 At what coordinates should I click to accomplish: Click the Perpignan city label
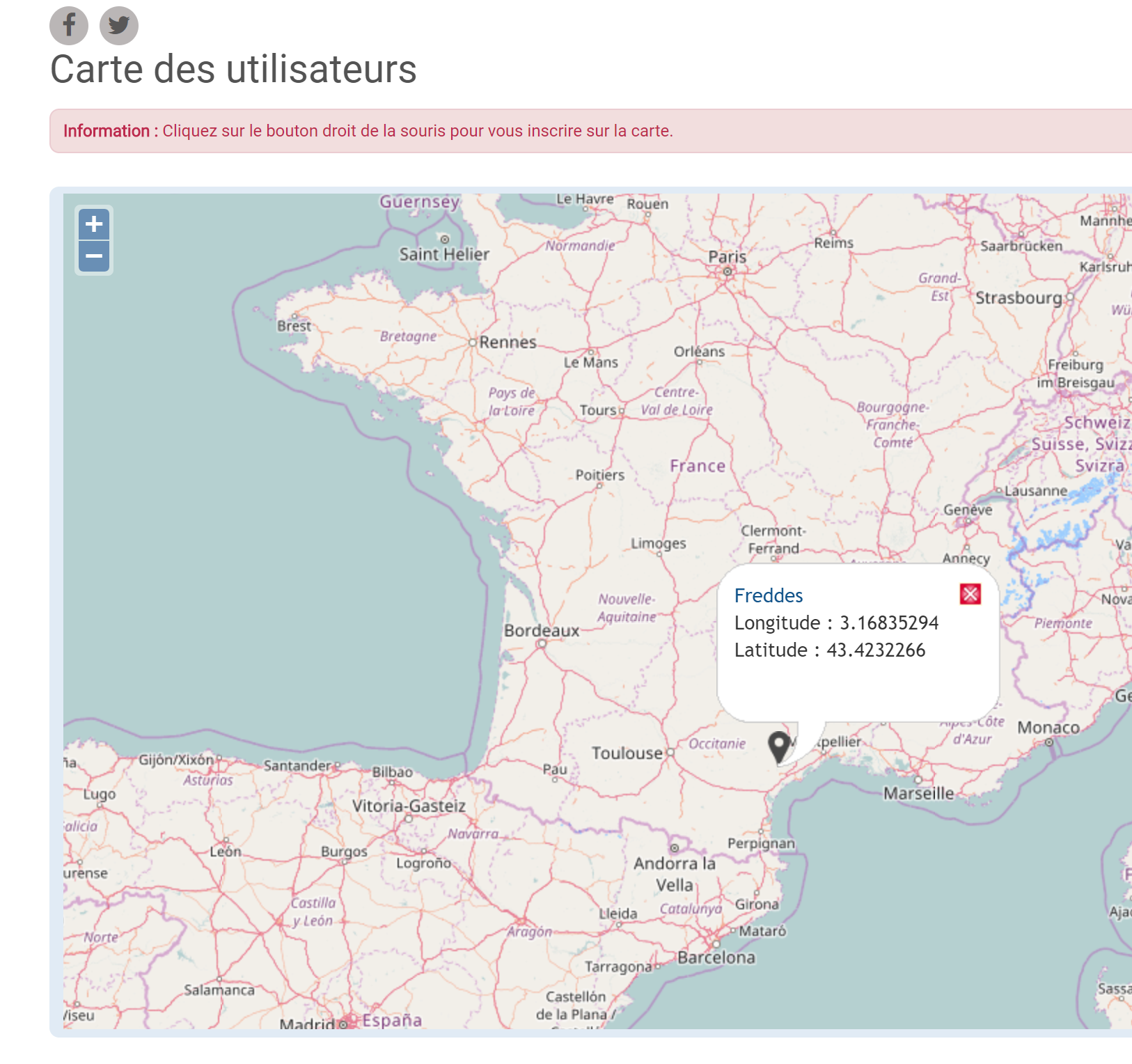pos(761,843)
